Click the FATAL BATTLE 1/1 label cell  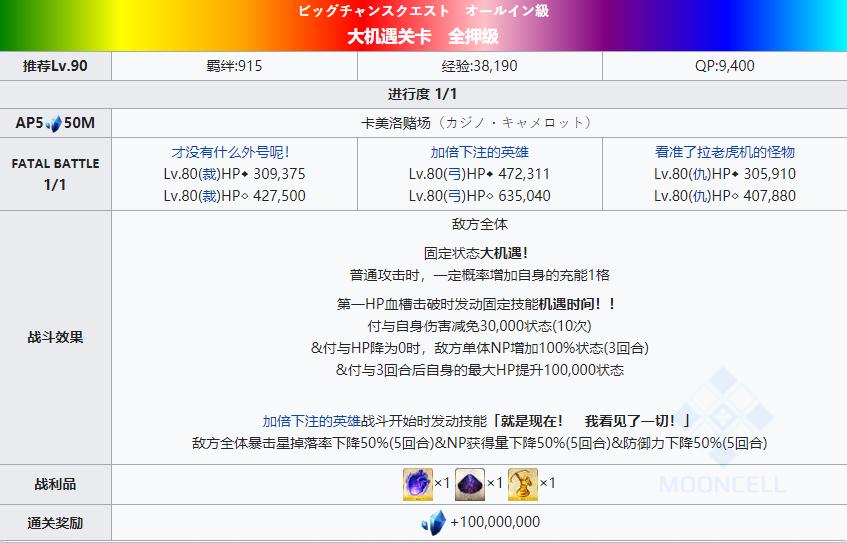point(55,174)
